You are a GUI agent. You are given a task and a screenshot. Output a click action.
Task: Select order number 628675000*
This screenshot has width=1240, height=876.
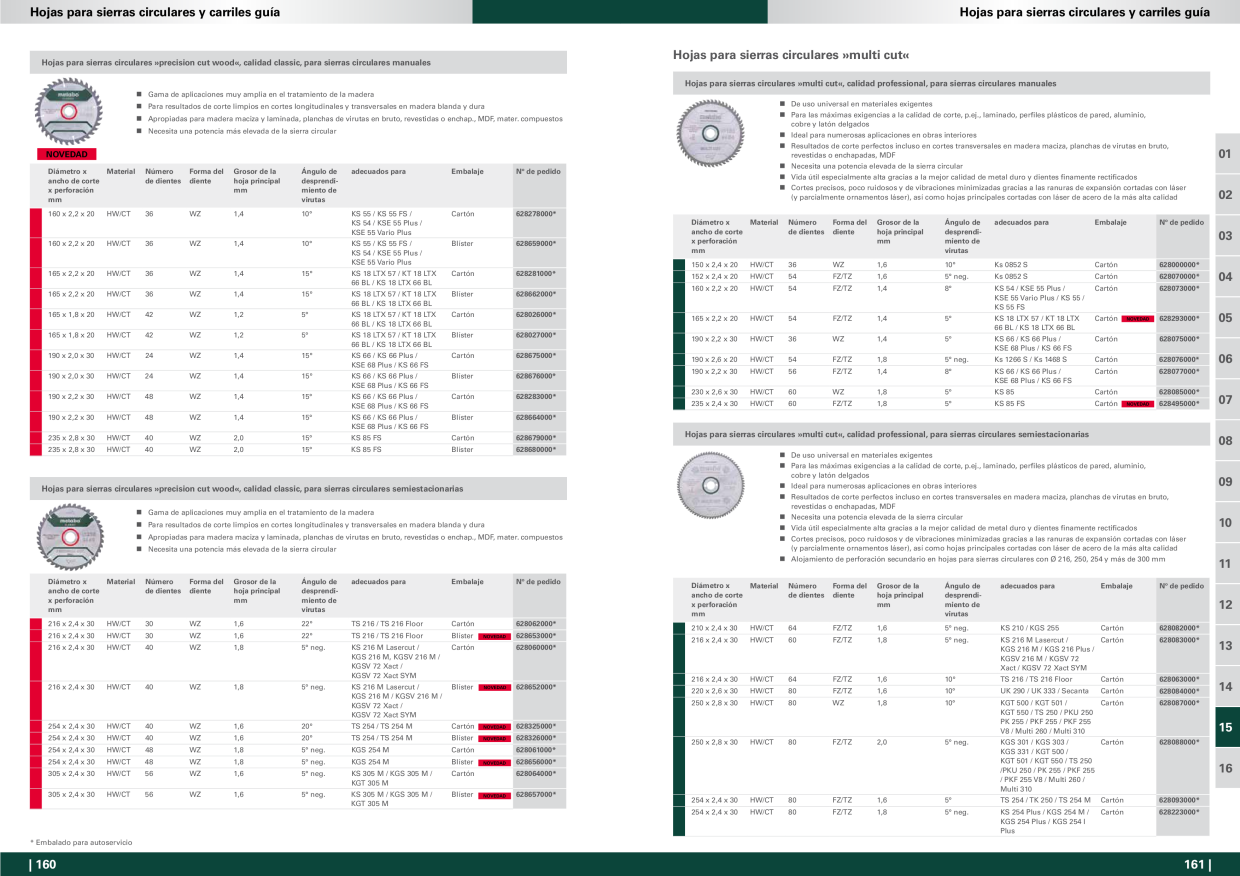click(x=536, y=355)
